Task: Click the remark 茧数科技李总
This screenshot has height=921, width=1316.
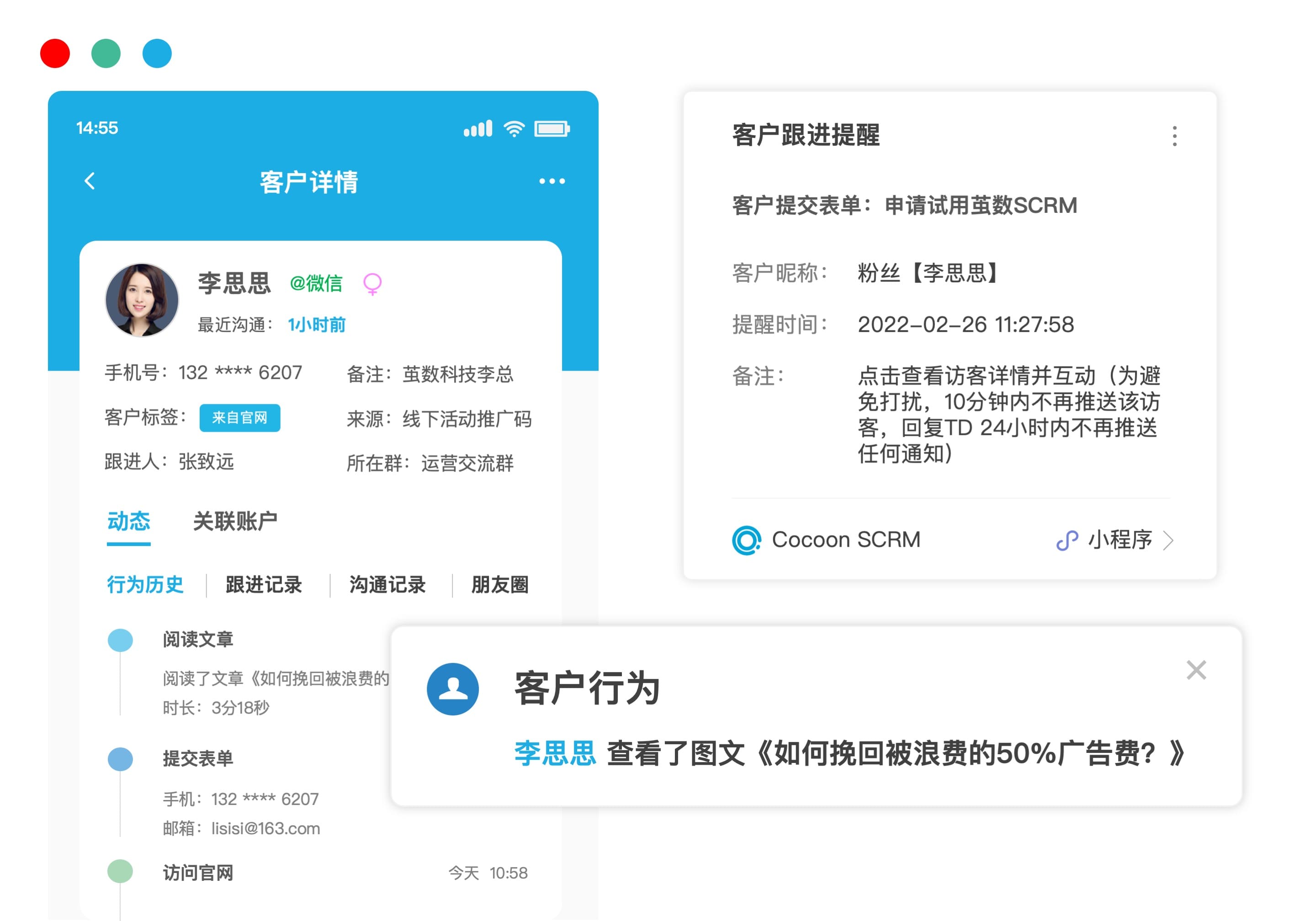Action: point(458,374)
